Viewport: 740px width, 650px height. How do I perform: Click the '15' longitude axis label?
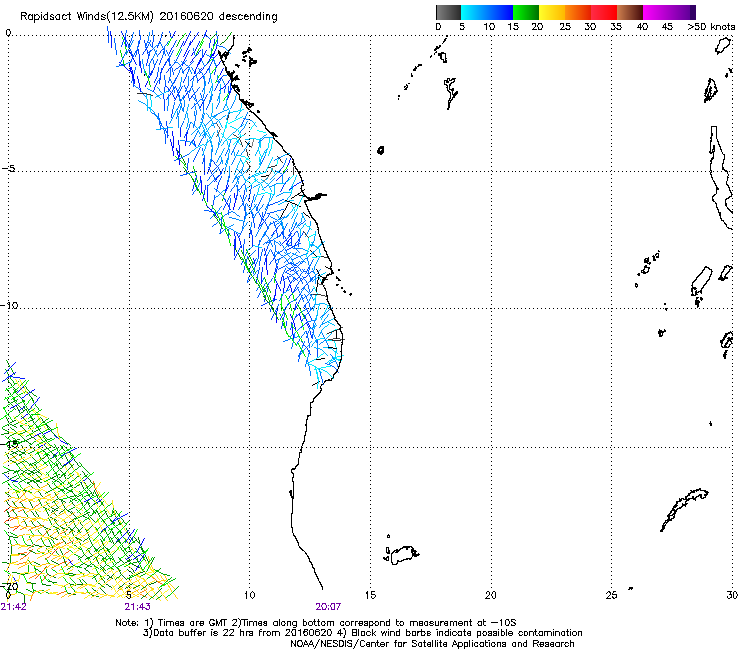coord(370,595)
